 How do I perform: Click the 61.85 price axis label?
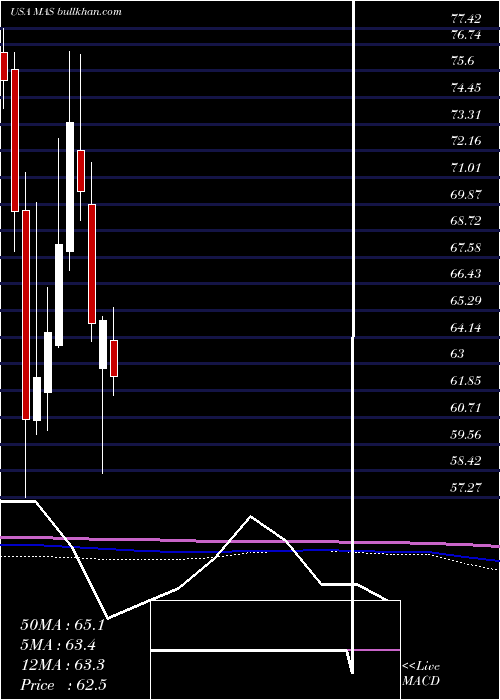(x=466, y=381)
